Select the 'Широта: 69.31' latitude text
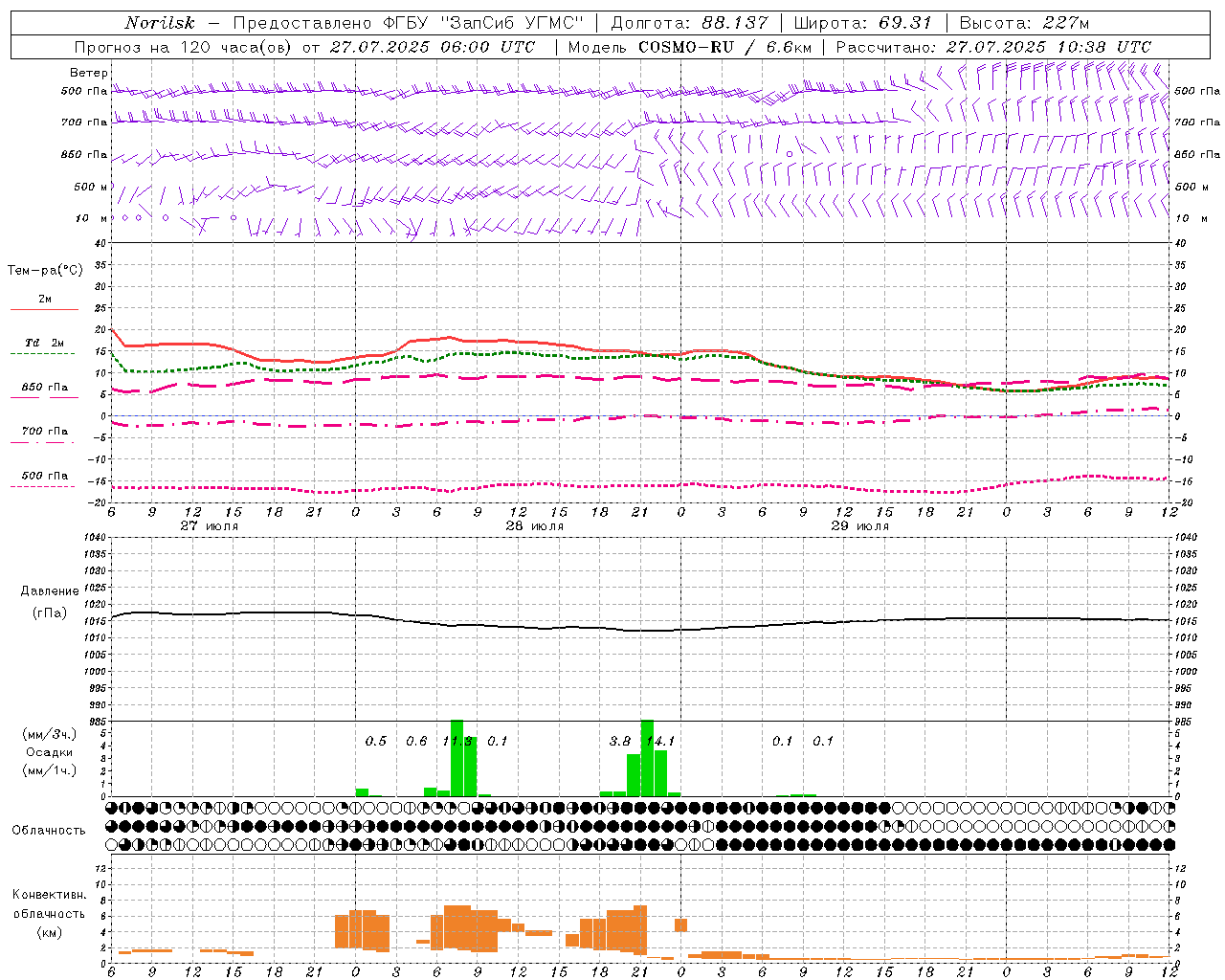Viewport: 1225px width, 980px height. point(862,23)
